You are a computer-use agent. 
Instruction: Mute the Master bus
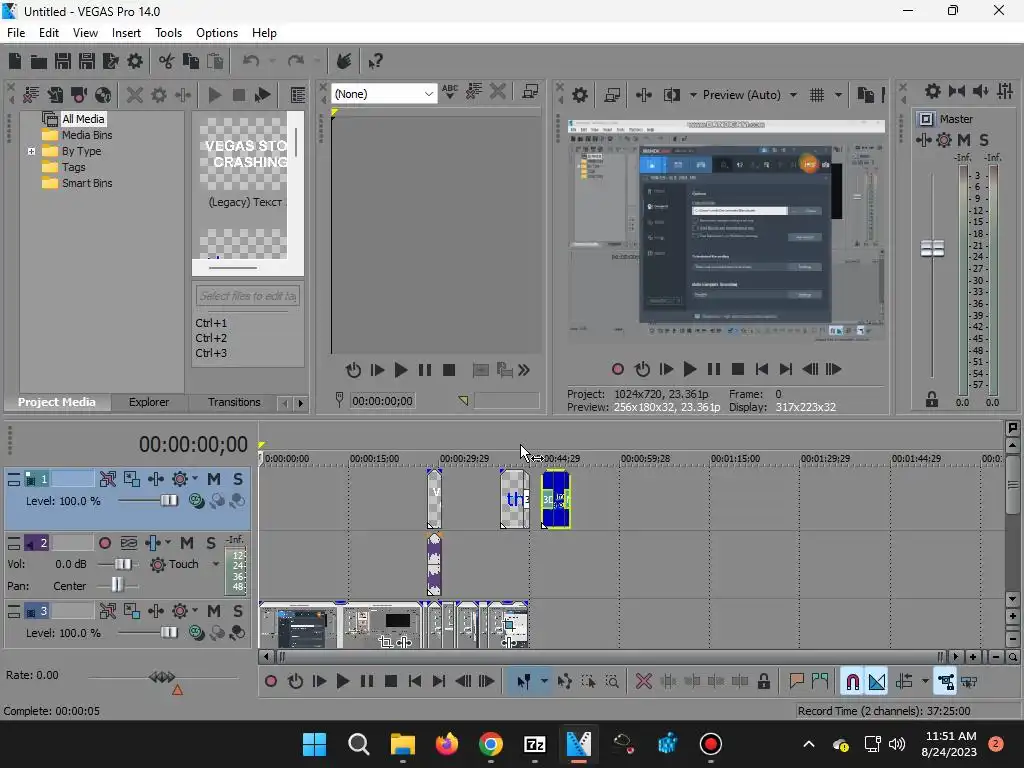point(964,140)
